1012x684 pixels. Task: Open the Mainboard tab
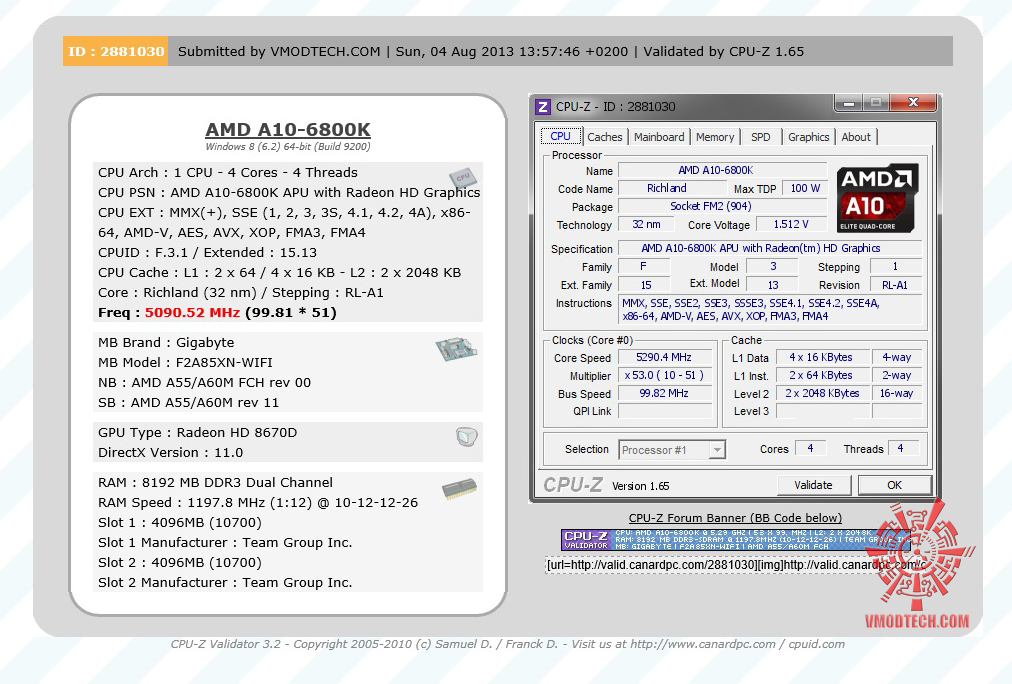tap(659, 137)
